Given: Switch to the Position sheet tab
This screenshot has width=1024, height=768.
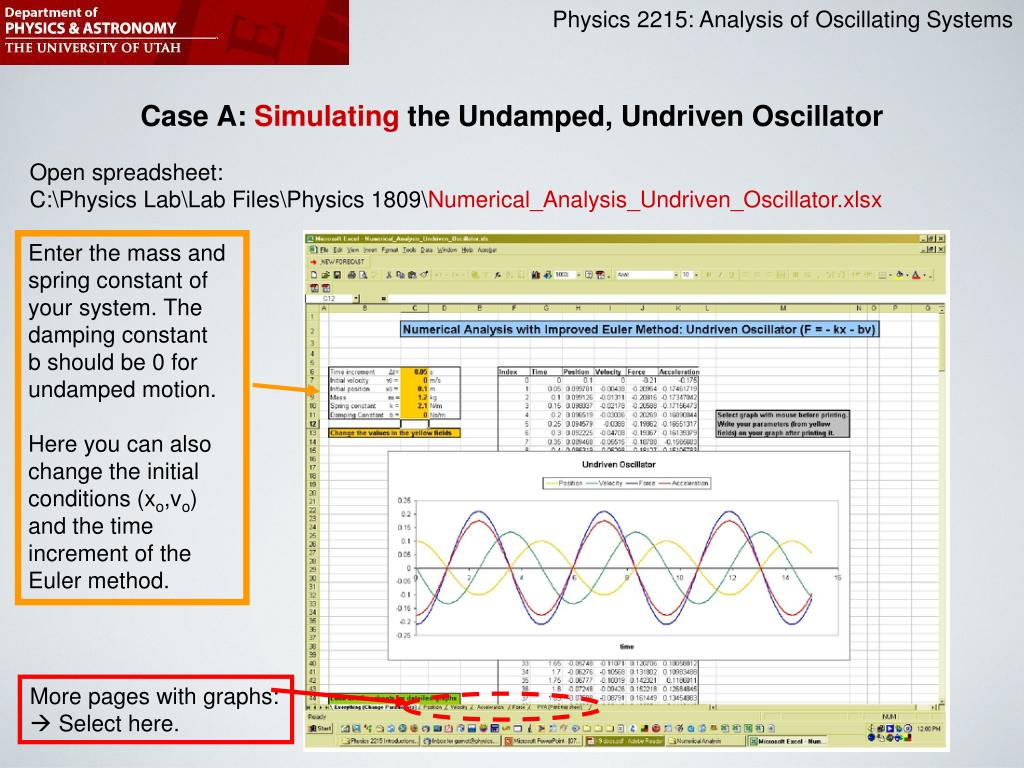Looking at the screenshot, I should (x=432, y=707).
